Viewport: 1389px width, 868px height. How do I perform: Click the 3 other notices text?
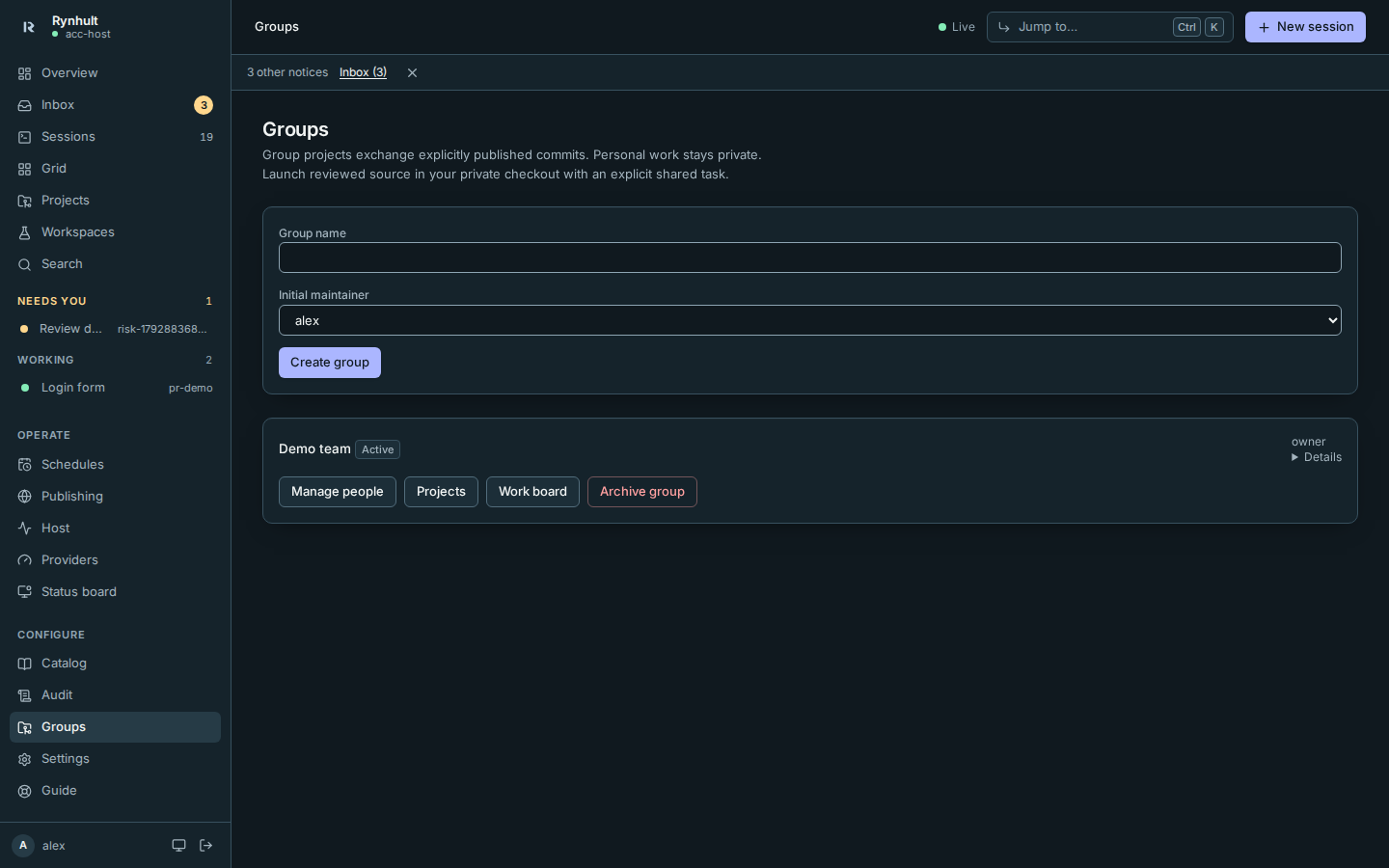[x=287, y=72]
